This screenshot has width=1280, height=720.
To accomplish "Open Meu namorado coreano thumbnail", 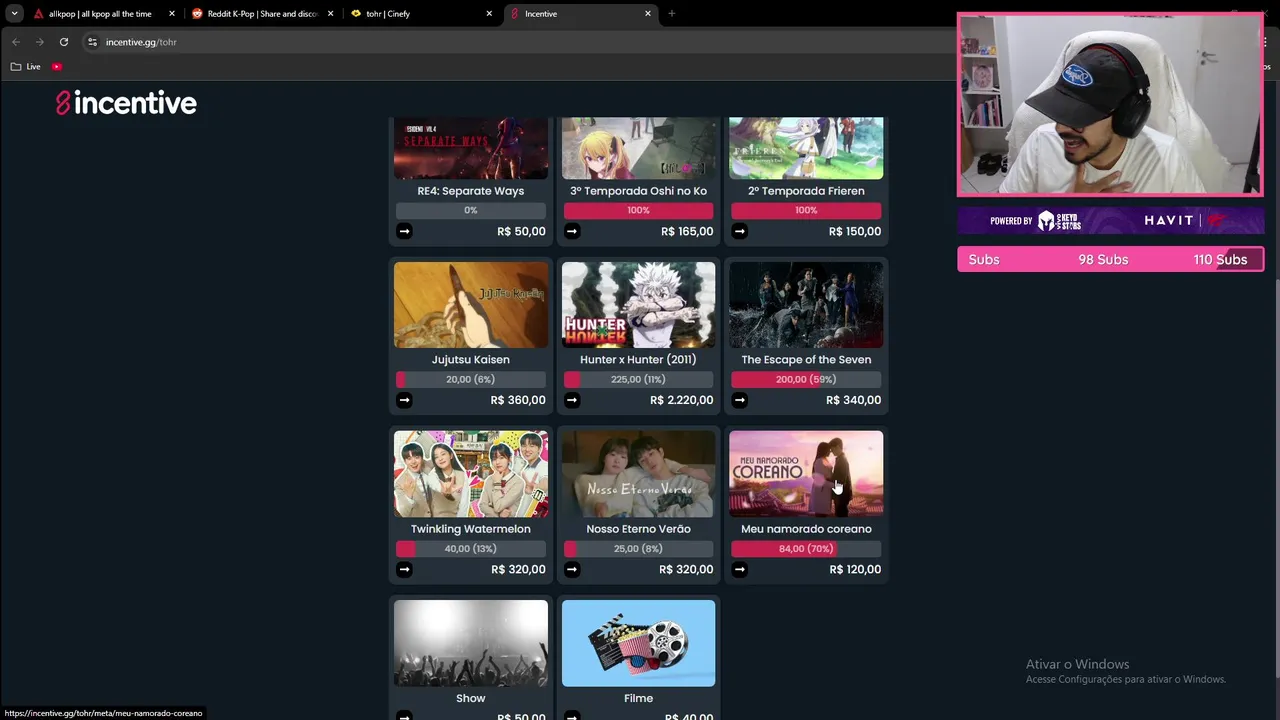I will (x=806, y=474).
